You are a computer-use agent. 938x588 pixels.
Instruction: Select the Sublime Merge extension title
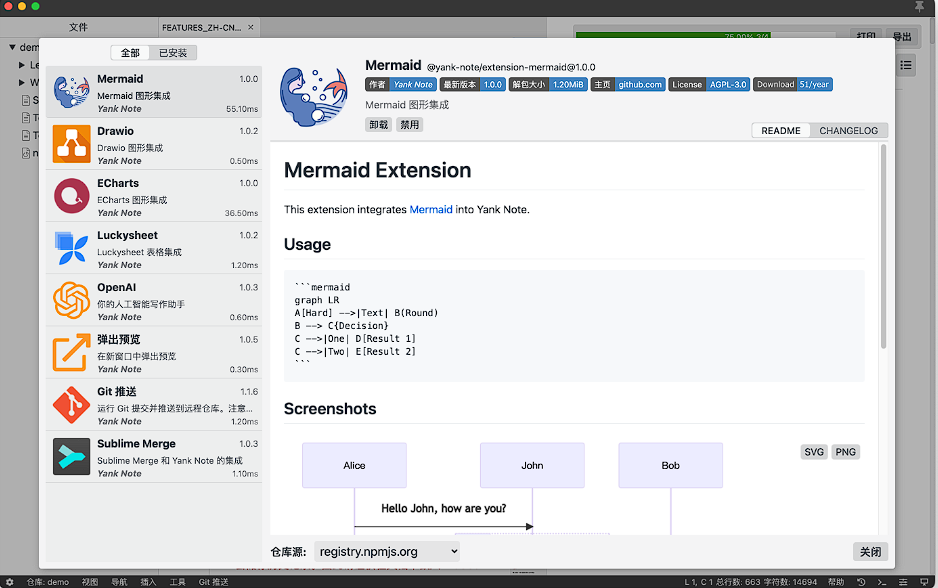pyautogui.click(x=136, y=443)
